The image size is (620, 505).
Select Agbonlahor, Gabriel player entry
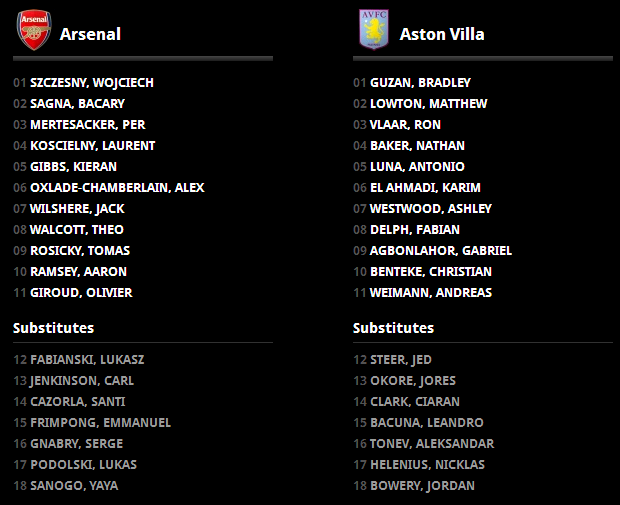[x=440, y=251]
